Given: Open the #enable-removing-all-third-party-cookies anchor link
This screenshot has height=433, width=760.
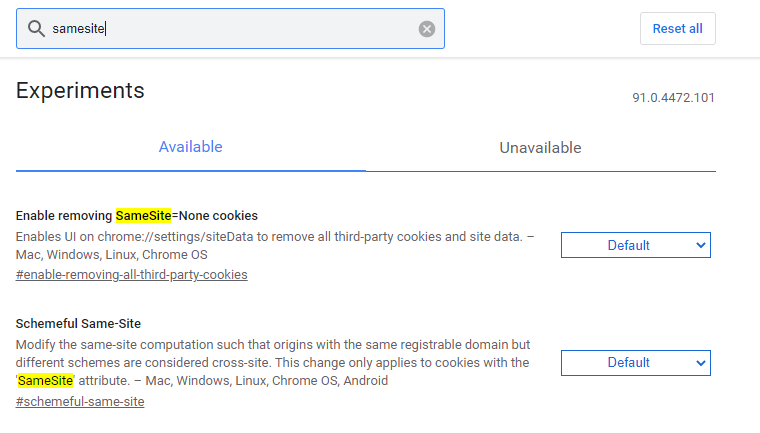Looking at the screenshot, I should click(x=132, y=274).
